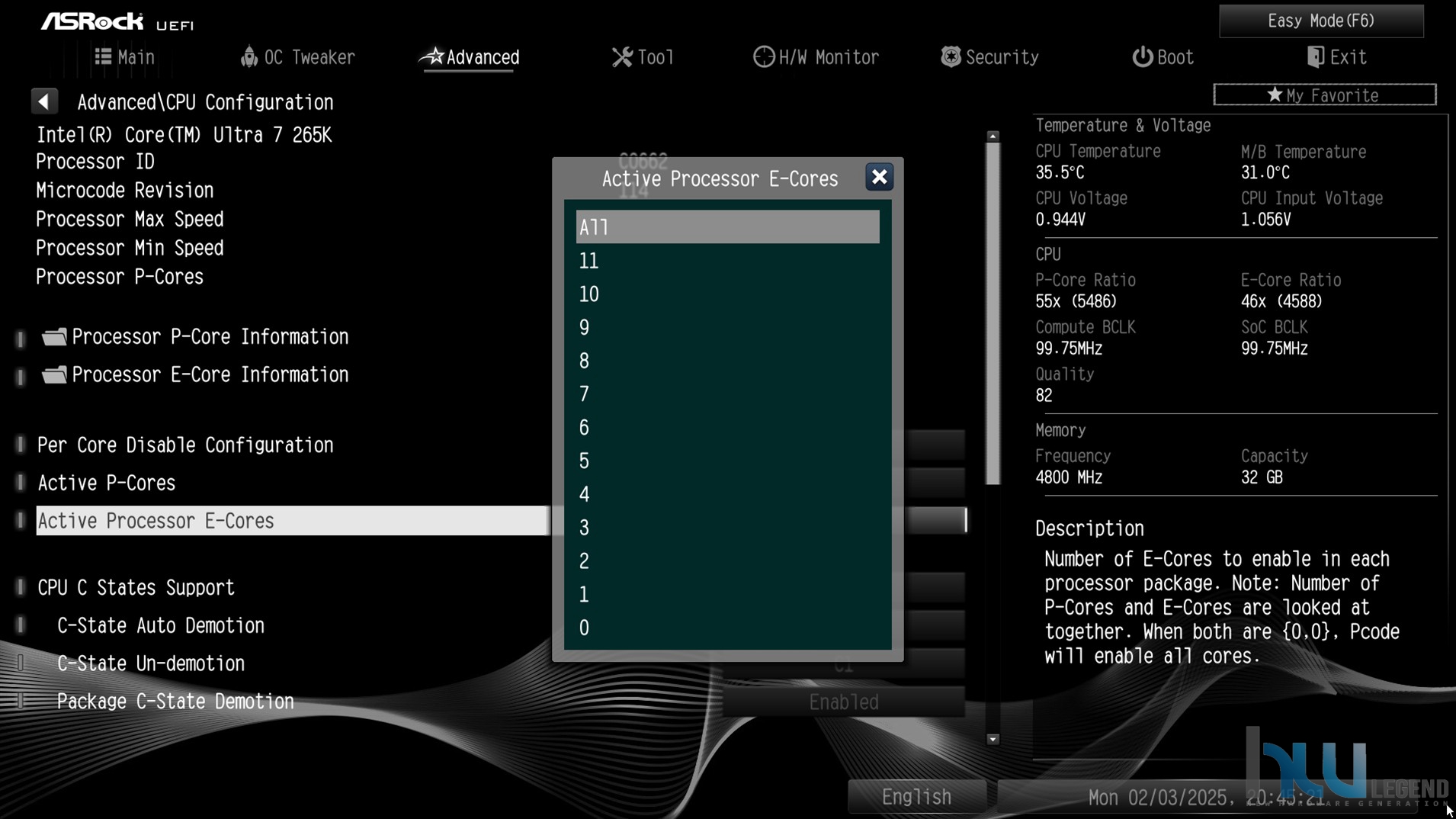Click the vertical scrollbar thumb
Image resolution: width=1456 pixels, height=819 pixels.
993,313
